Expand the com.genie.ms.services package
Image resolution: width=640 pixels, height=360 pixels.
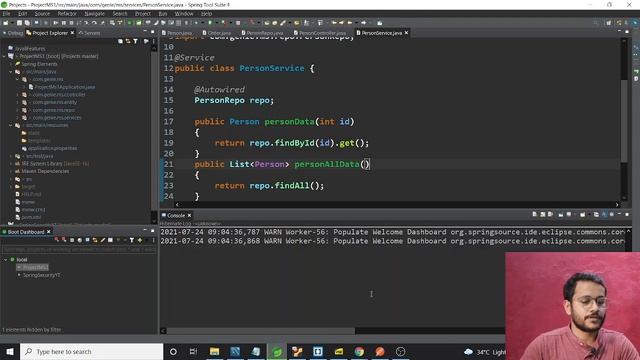click(18, 118)
